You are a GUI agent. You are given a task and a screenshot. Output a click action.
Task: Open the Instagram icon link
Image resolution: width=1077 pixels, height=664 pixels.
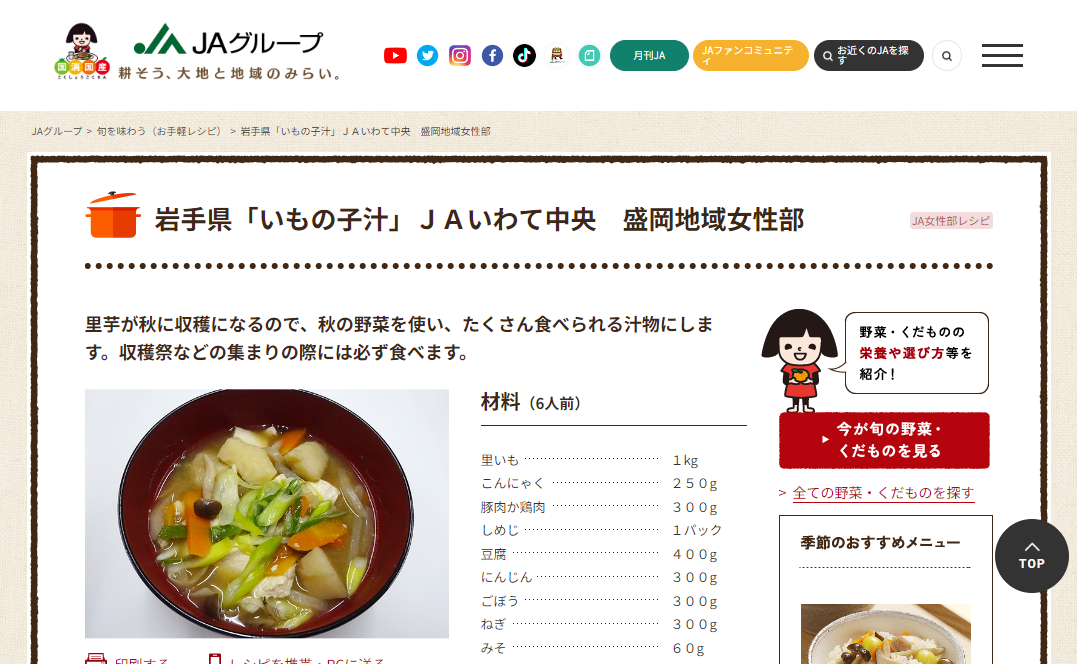click(460, 56)
